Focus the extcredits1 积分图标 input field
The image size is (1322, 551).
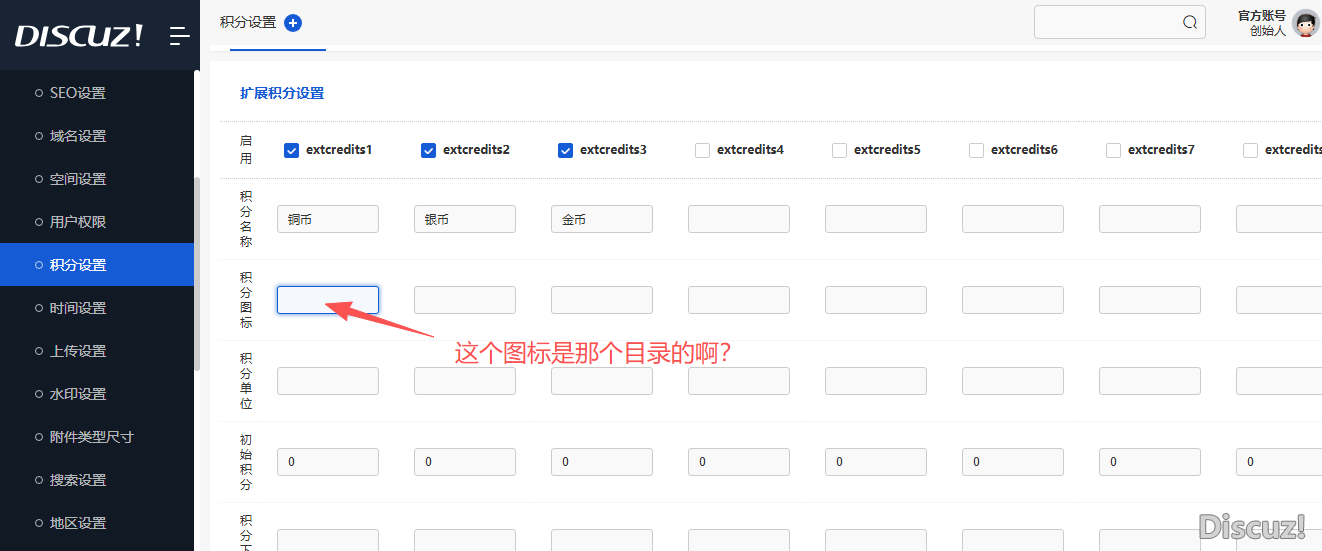(x=328, y=300)
